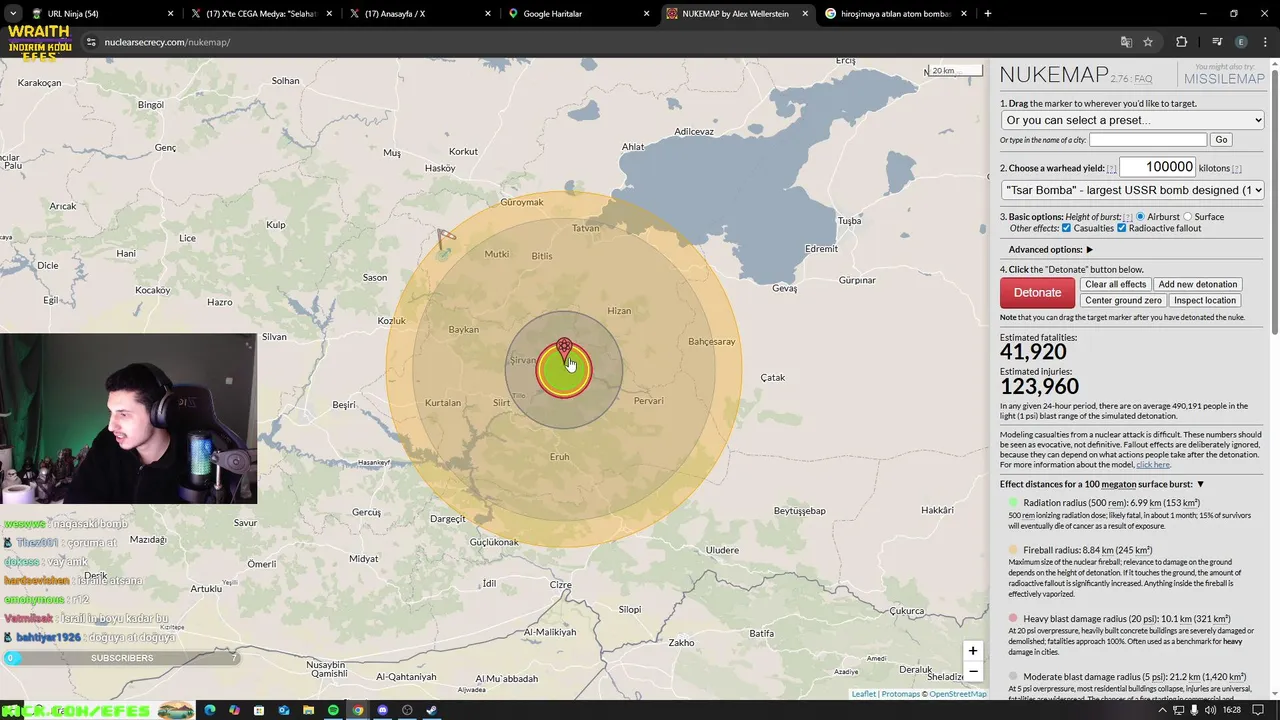The height and width of the screenshot is (720, 1280).
Task: Click the sidebar vertical scrollbar
Action: click(1274, 200)
